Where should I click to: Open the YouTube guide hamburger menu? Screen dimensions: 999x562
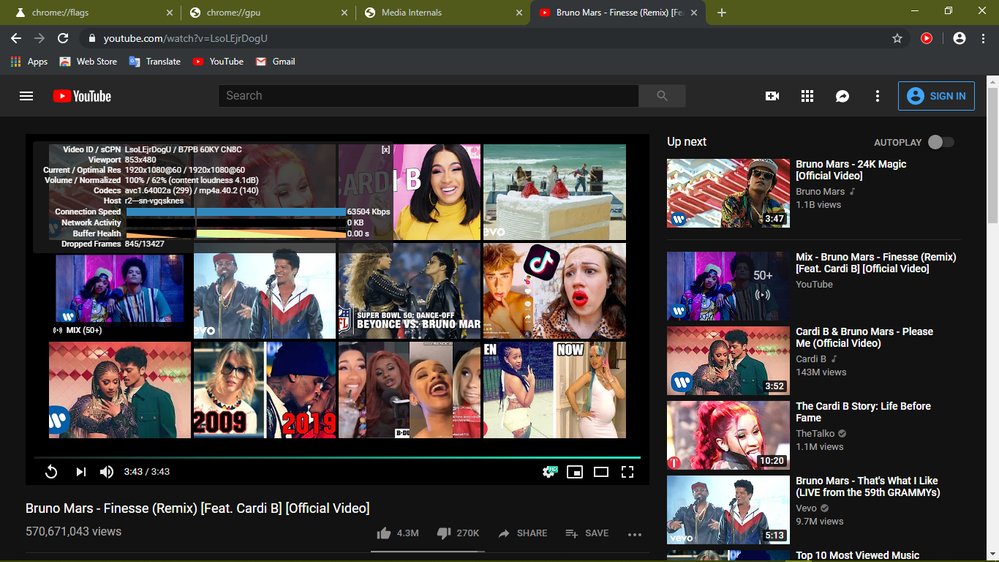tap(26, 96)
